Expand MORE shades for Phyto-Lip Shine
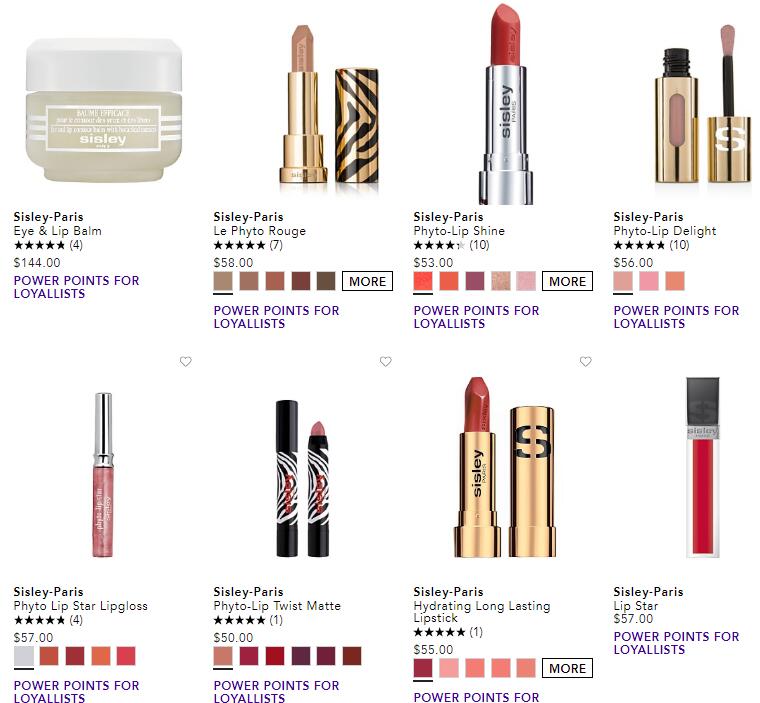The height and width of the screenshot is (703, 760). pyautogui.click(x=567, y=281)
